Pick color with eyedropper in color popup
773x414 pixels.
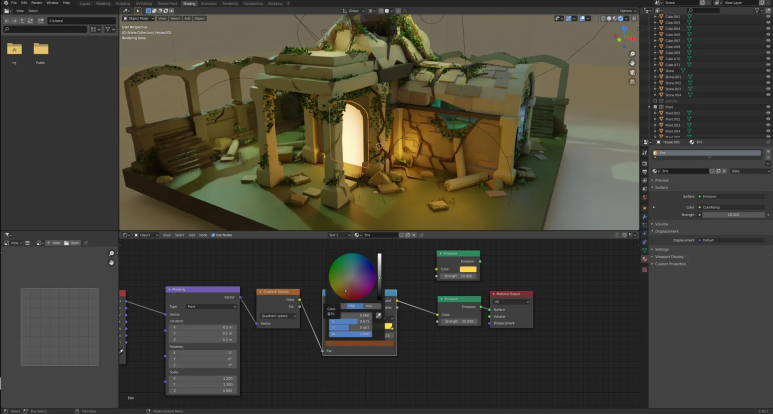coord(379,315)
